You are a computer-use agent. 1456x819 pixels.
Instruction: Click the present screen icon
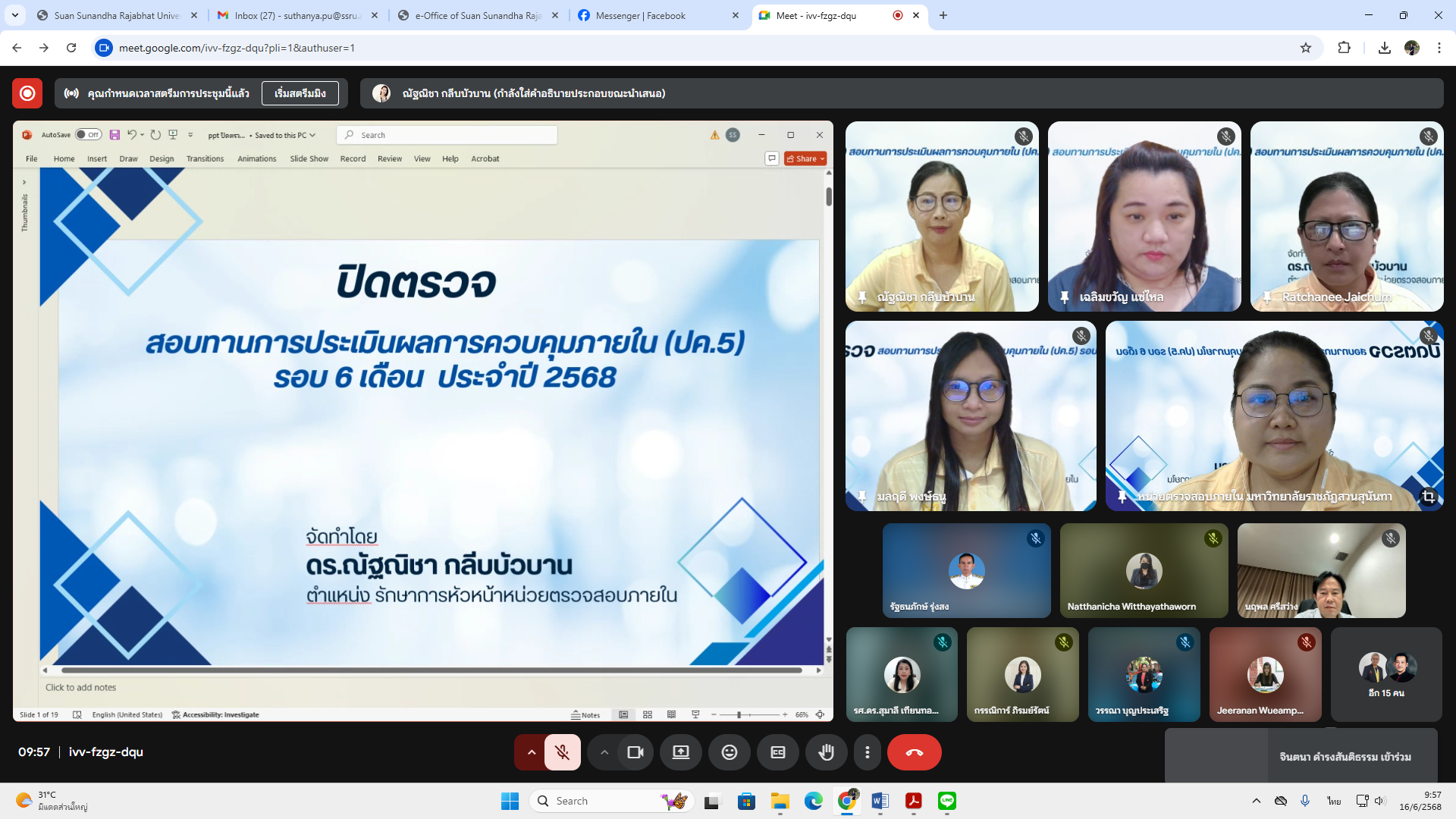pos(680,752)
